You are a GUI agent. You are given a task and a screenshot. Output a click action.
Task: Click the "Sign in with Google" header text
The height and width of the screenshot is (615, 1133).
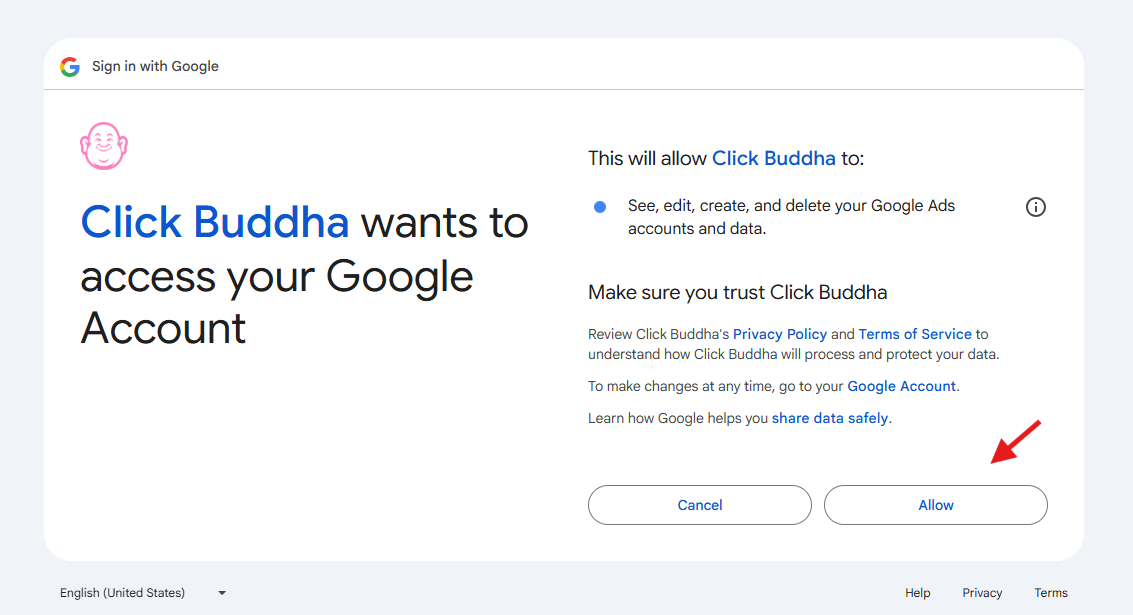[155, 67]
